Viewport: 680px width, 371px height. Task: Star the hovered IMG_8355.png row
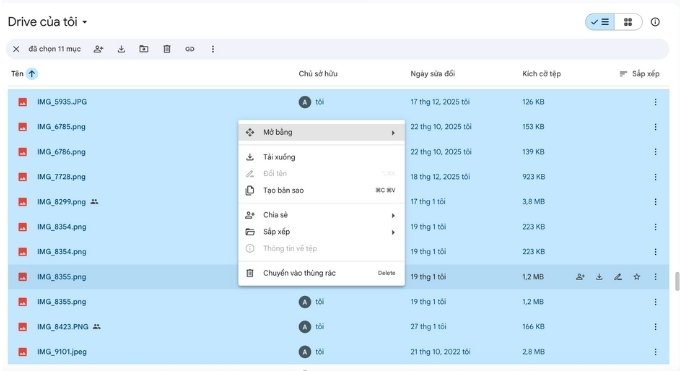(637, 277)
